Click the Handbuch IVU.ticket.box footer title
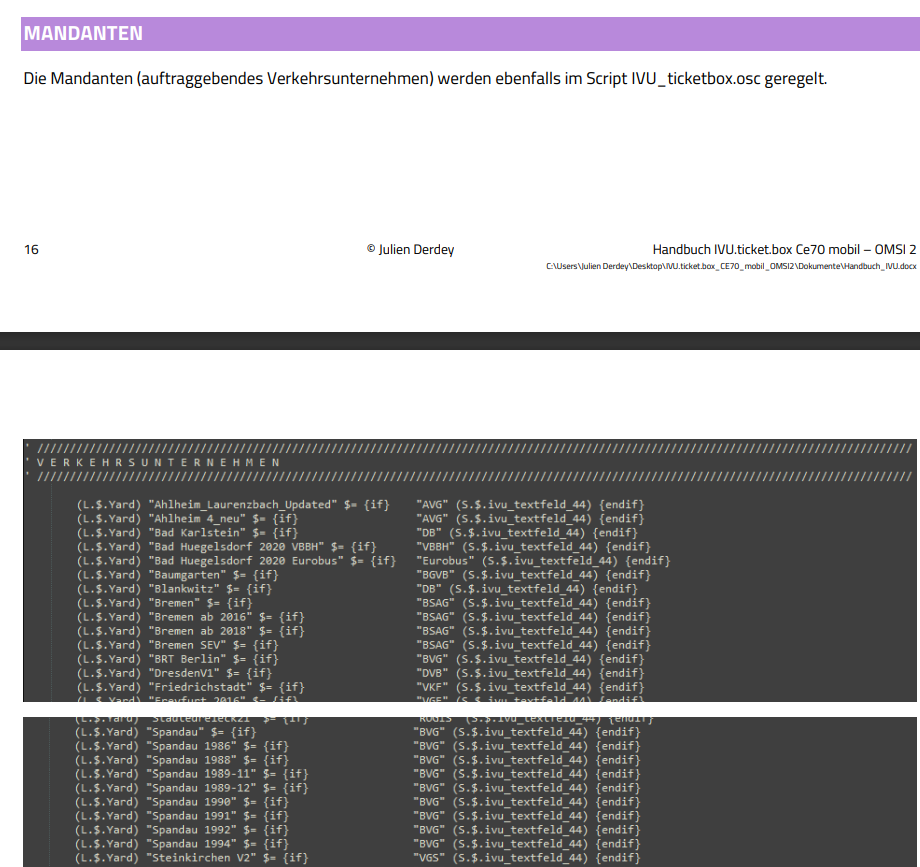Viewport: 920px width, 867px height. (x=783, y=249)
